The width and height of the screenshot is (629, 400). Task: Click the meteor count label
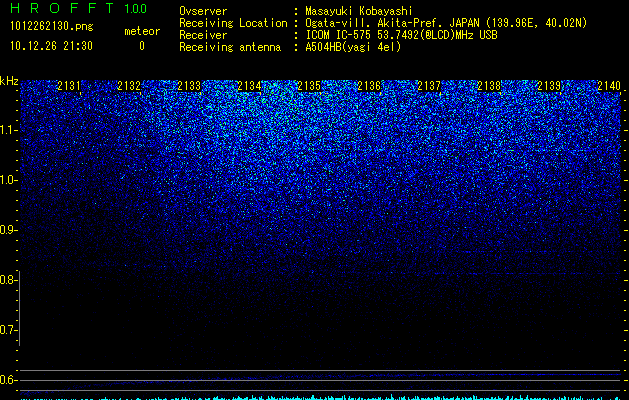pyautogui.click(x=142, y=31)
